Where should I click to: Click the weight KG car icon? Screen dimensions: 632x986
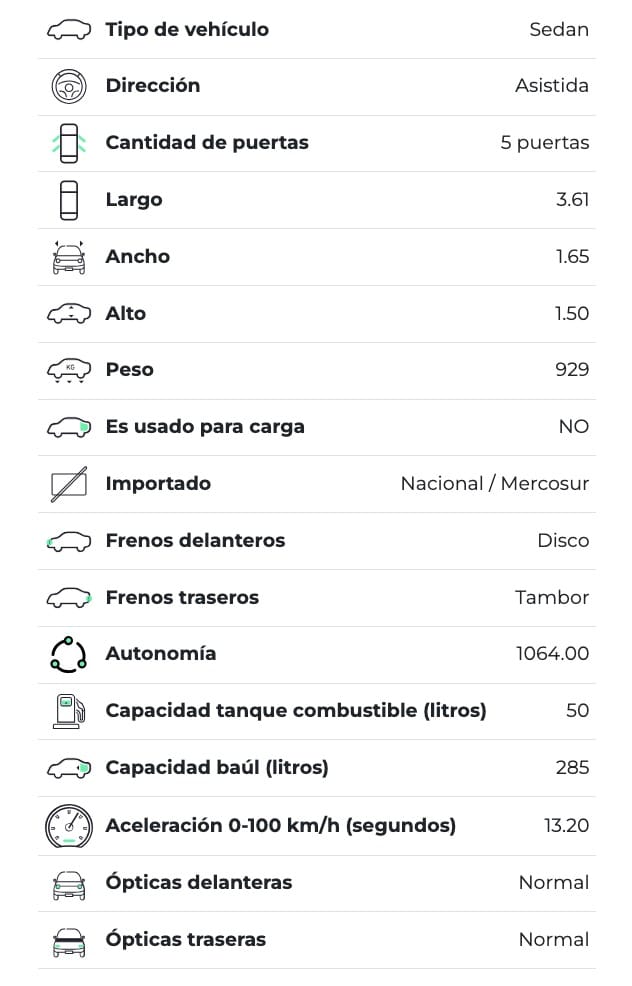[x=68, y=370]
